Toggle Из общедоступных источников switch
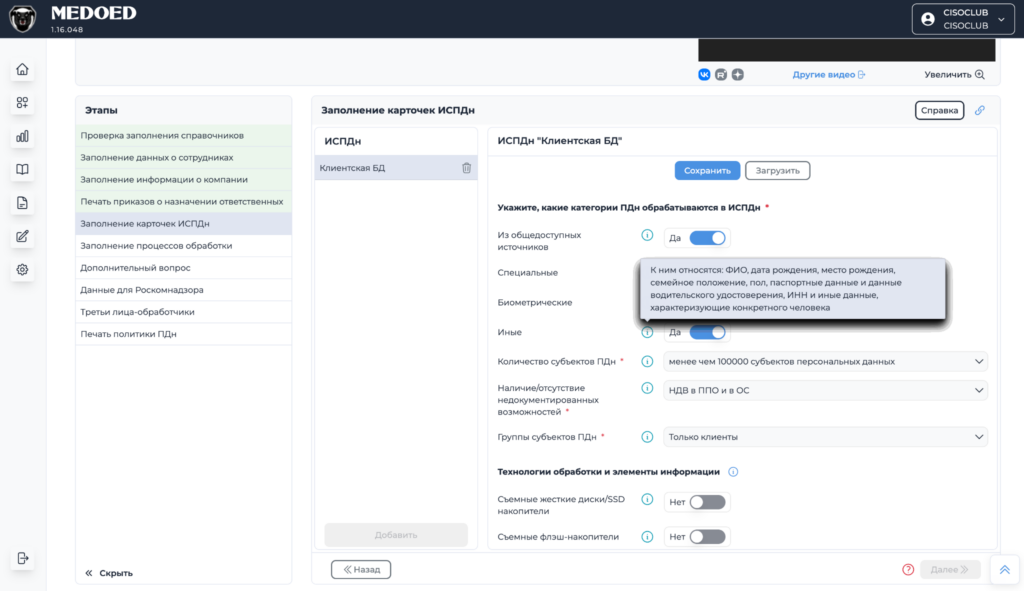This screenshot has width=1024, height=591. click(x=708, y=238)
